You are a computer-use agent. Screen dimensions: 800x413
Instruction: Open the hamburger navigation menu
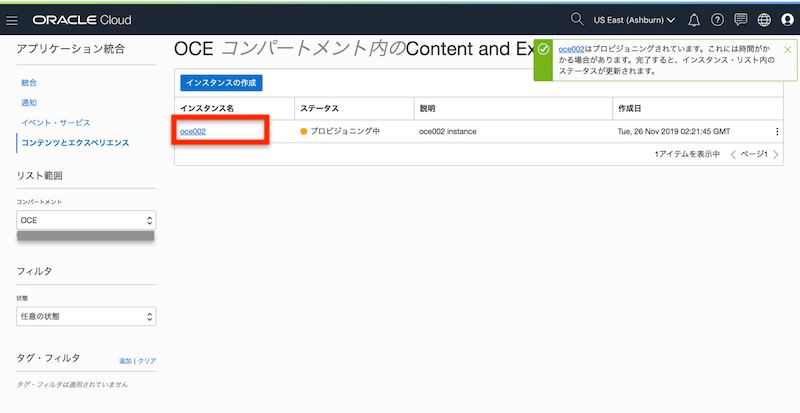(12, 20)
